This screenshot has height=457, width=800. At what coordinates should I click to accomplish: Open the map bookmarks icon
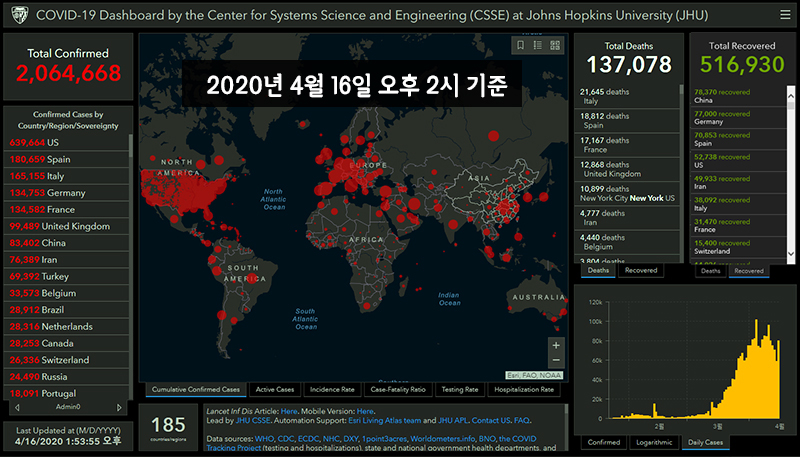point(520,45)
